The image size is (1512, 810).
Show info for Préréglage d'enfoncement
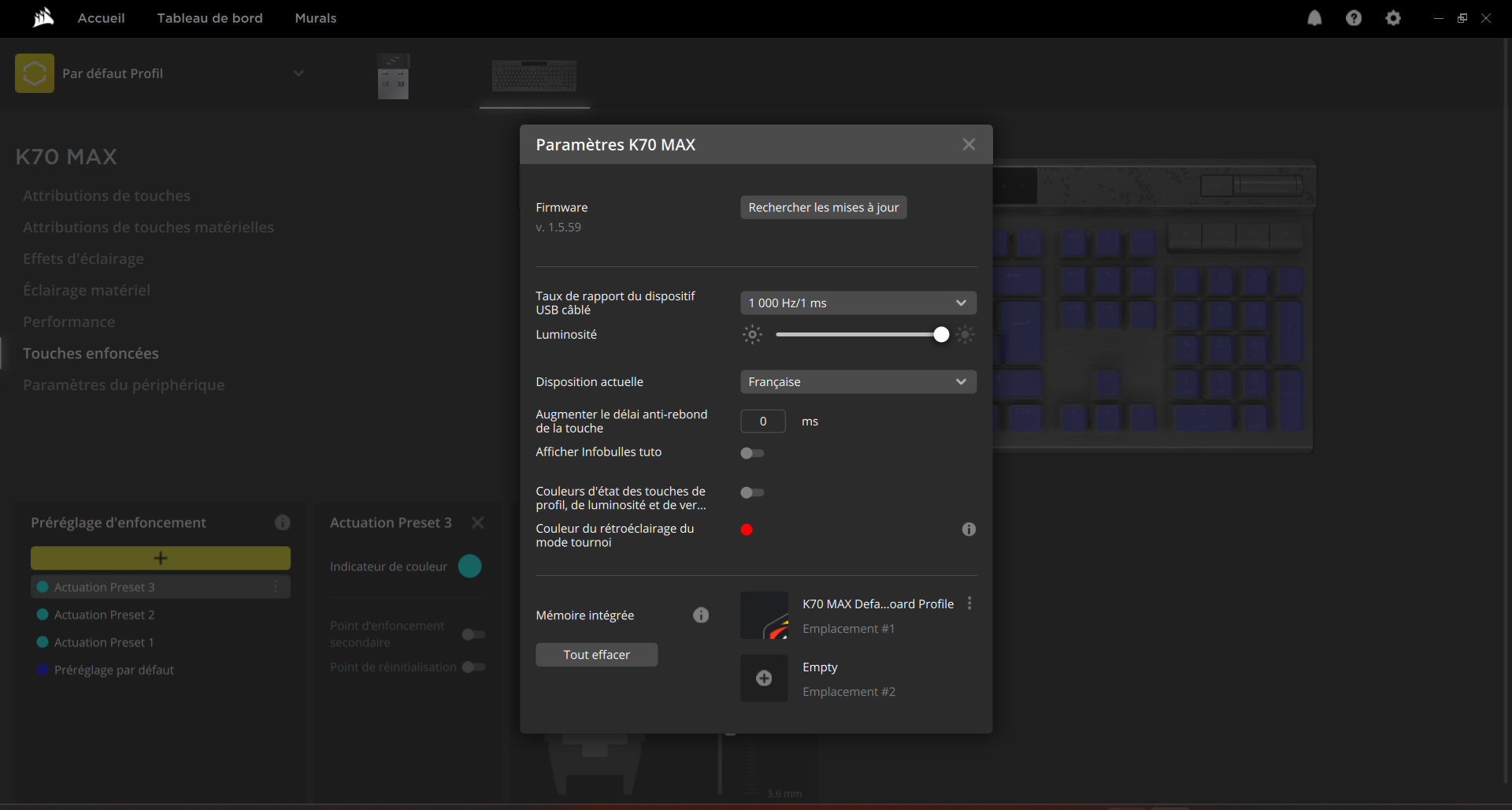pos(283,522)
